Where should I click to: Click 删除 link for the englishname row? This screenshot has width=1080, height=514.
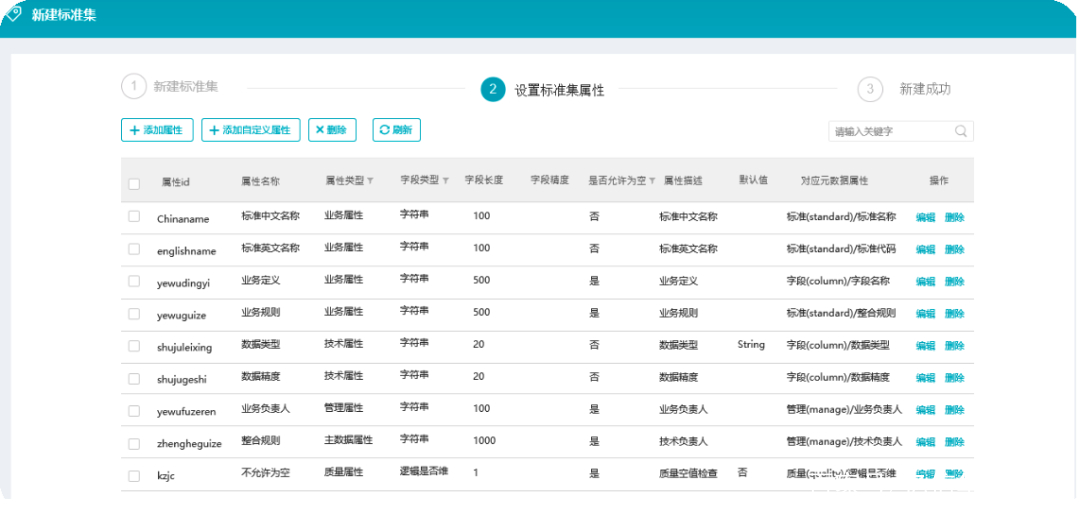click(954, 249)
